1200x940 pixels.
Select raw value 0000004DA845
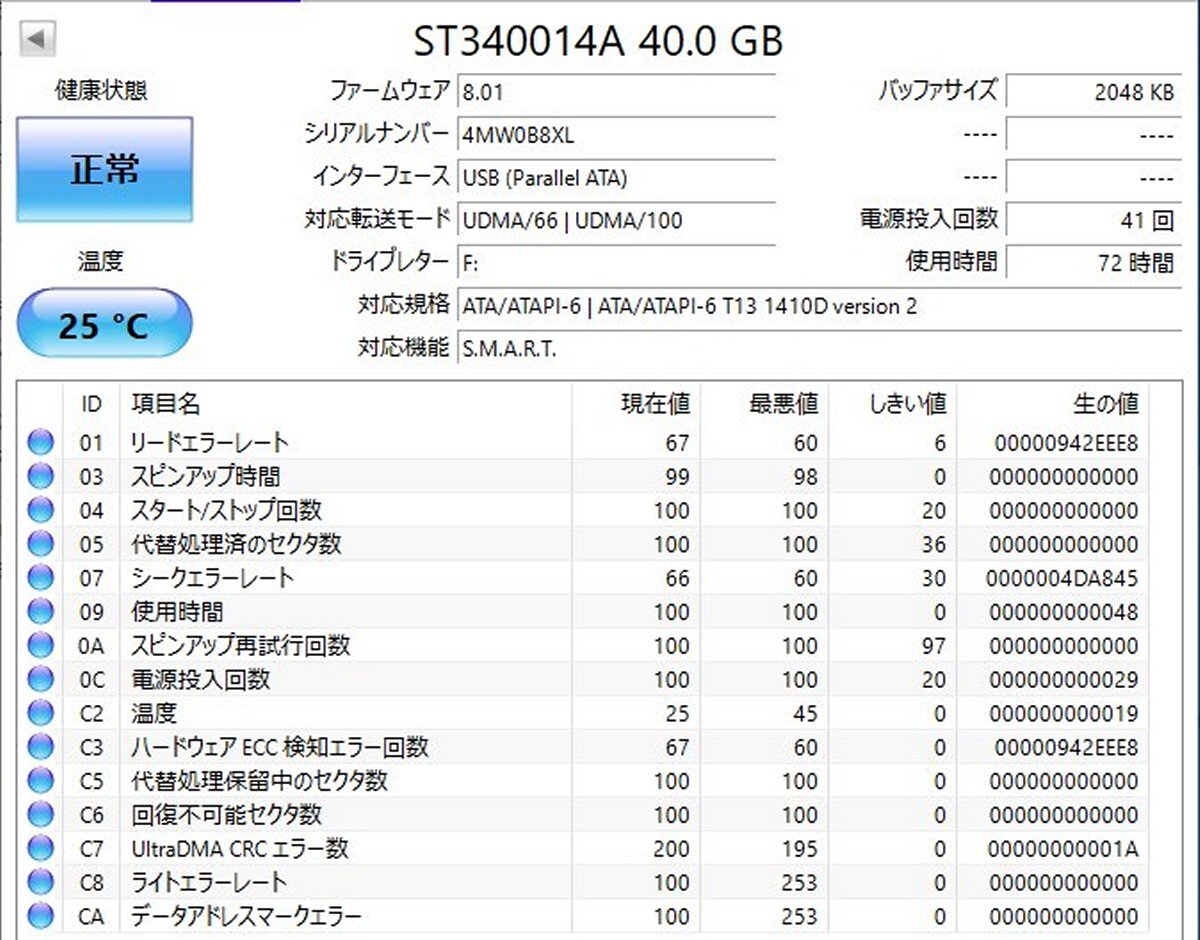(1061, 578)
